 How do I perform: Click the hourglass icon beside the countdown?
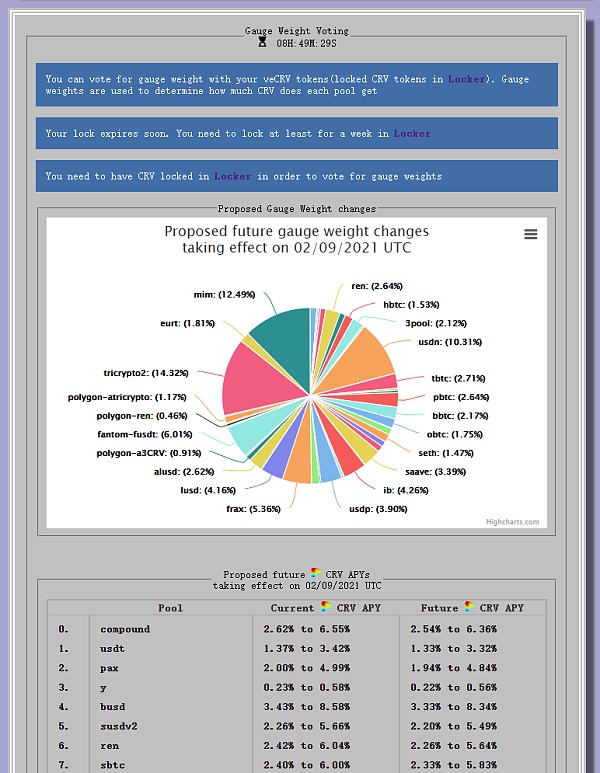(262, 43)
